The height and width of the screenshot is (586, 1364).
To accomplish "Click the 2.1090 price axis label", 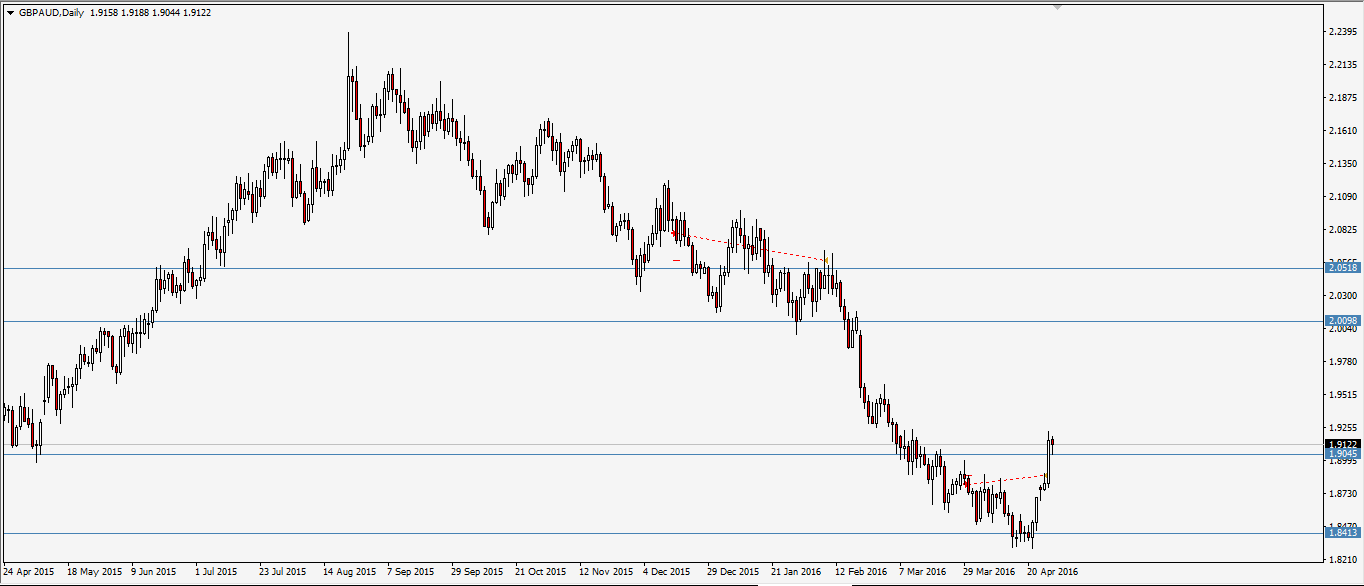I will [x=1344, y=197].
